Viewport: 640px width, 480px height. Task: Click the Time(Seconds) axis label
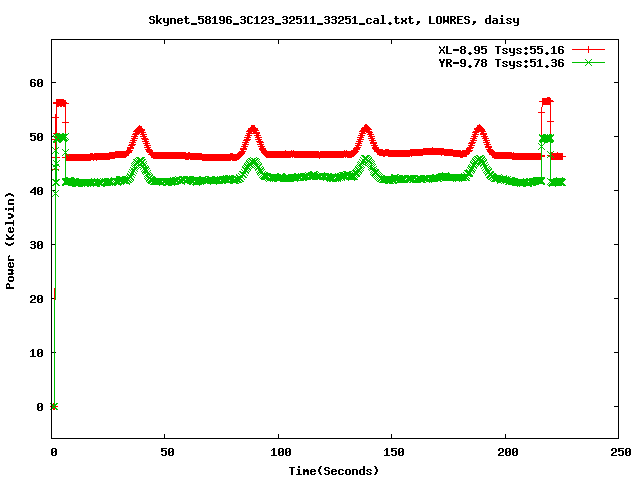tap(334, 471)
